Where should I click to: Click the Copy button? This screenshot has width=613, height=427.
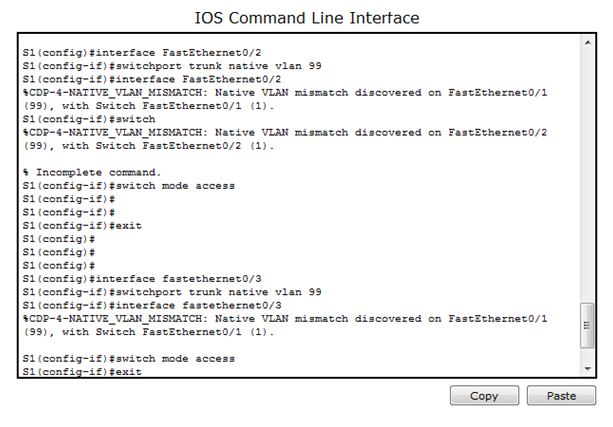(x=484, y=396)
